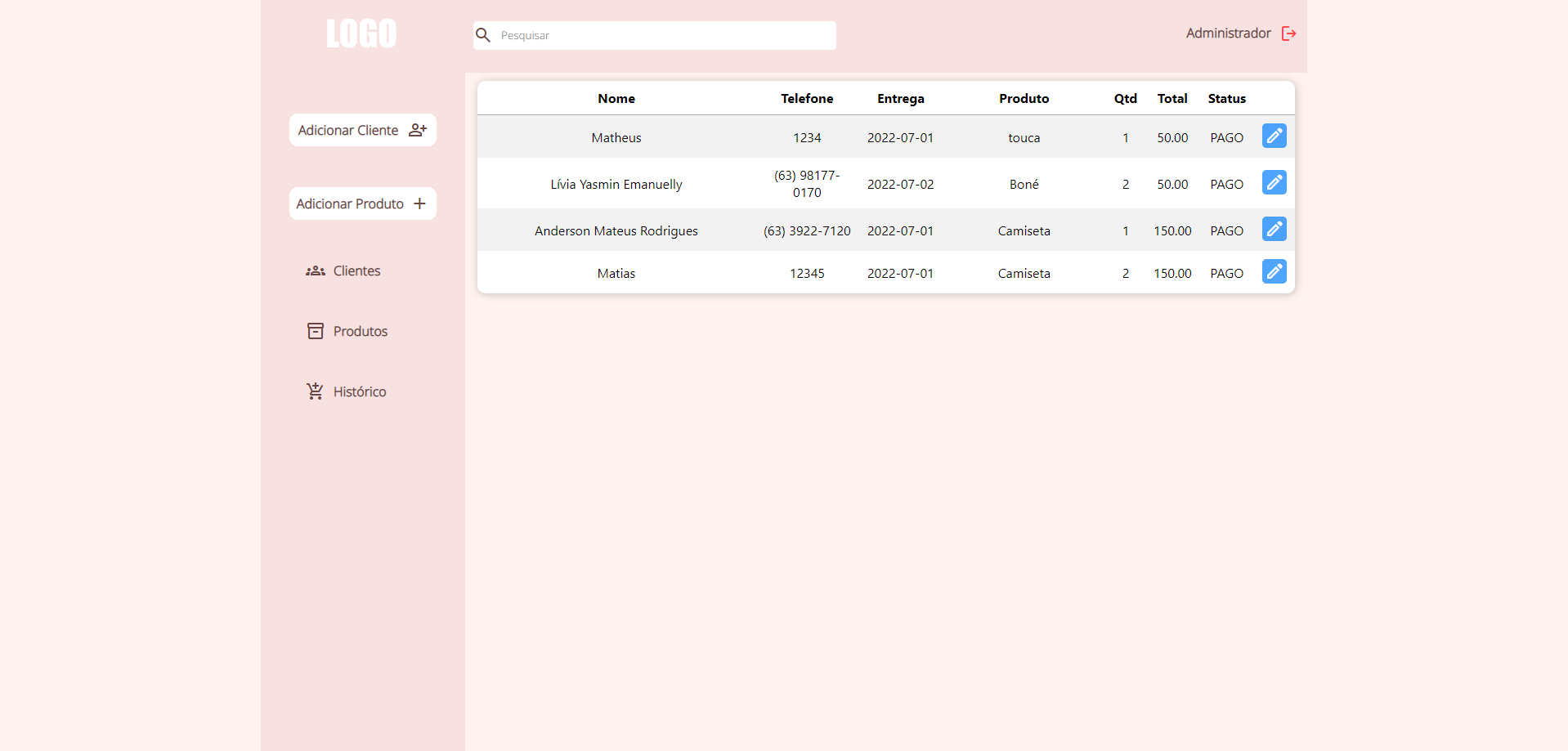Click the Produto column header

coord(1024,98)
